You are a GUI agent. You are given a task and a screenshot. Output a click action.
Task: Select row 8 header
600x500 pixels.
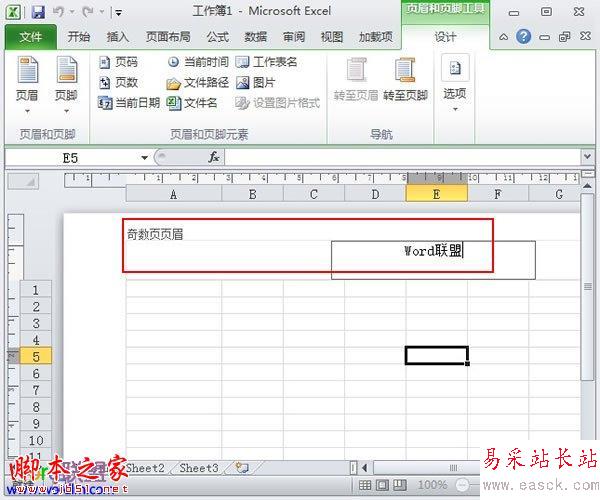[36, 407]
